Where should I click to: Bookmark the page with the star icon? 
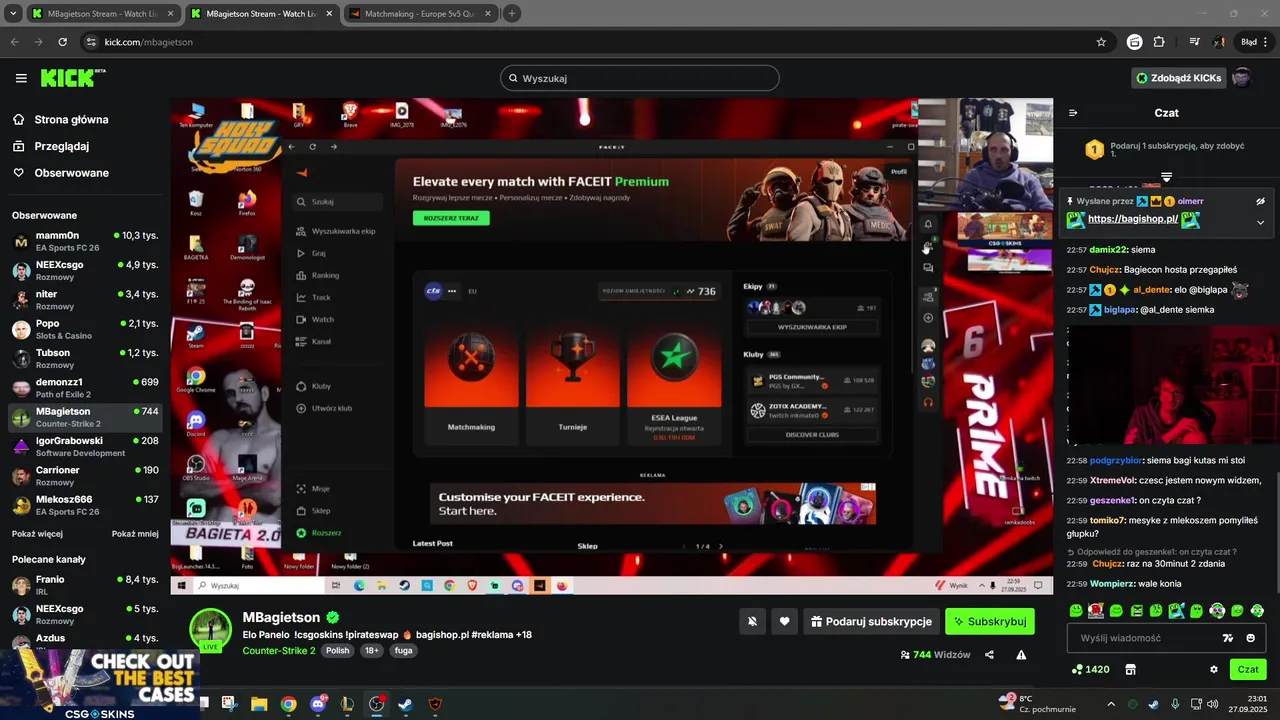(x=1101, y=42)
